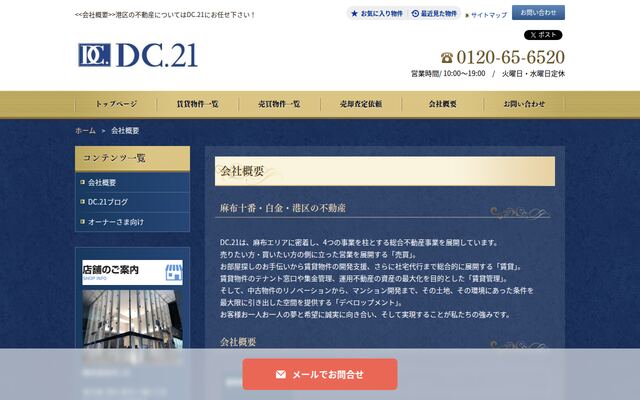The image size is (640, 400).
Task: Go to トップページ in the navigation bar
Action: pyautogui.click(x=116, y=104)
